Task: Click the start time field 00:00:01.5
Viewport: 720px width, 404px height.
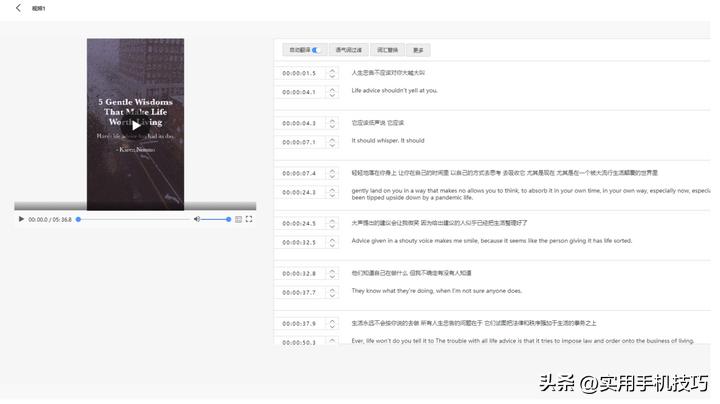Action: coord(301,73)
